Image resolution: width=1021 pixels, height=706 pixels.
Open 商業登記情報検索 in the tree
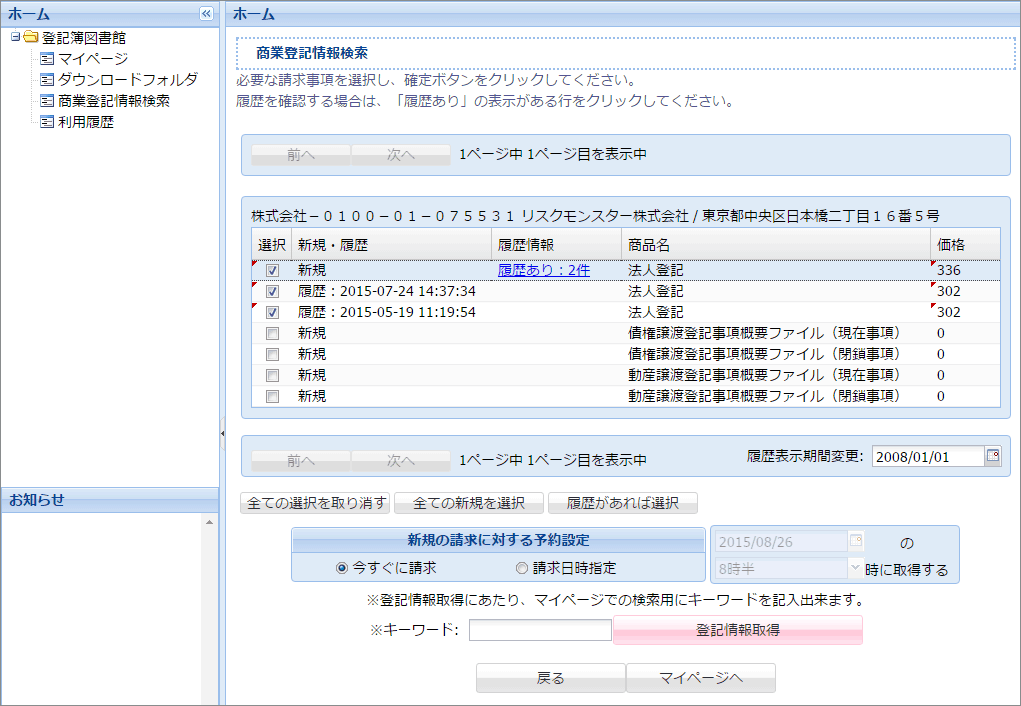113,101
